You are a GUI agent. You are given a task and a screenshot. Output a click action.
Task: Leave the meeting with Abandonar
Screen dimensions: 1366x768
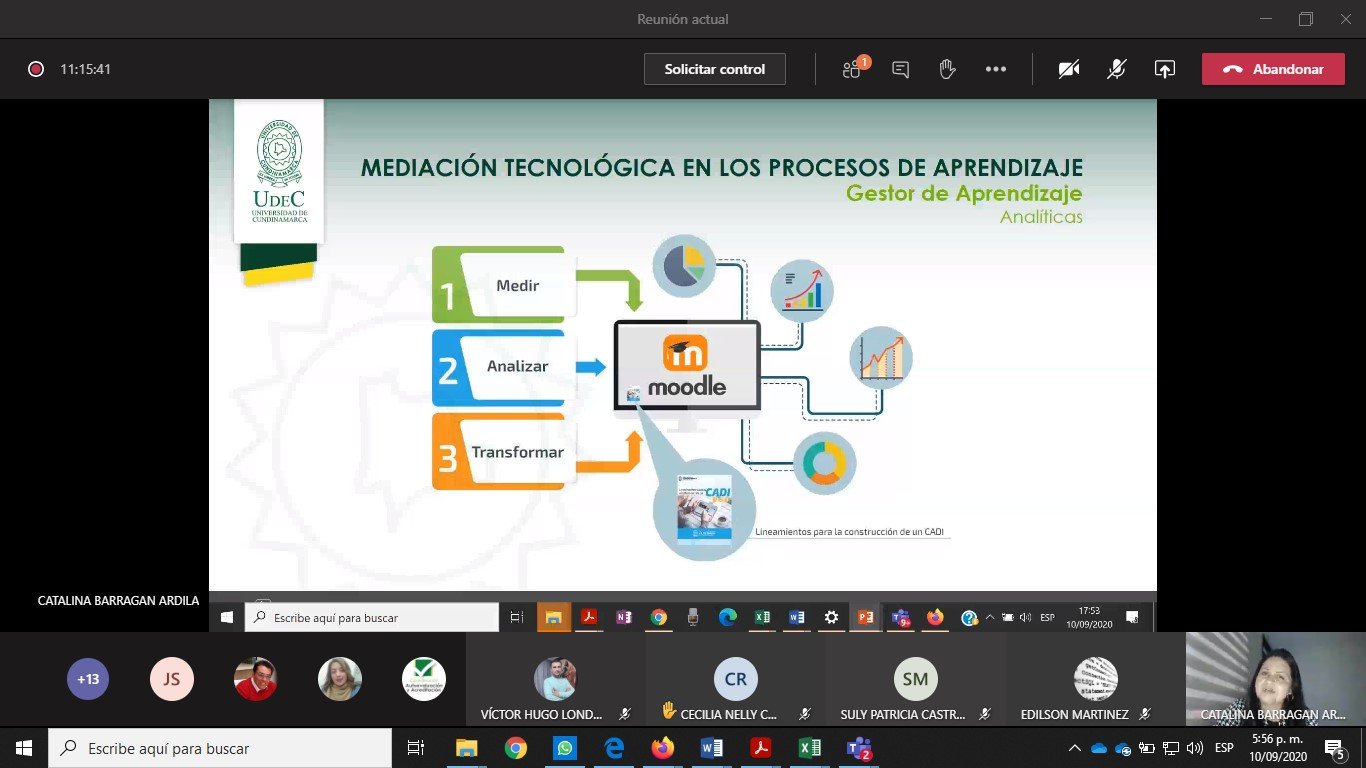point(1273,69)
